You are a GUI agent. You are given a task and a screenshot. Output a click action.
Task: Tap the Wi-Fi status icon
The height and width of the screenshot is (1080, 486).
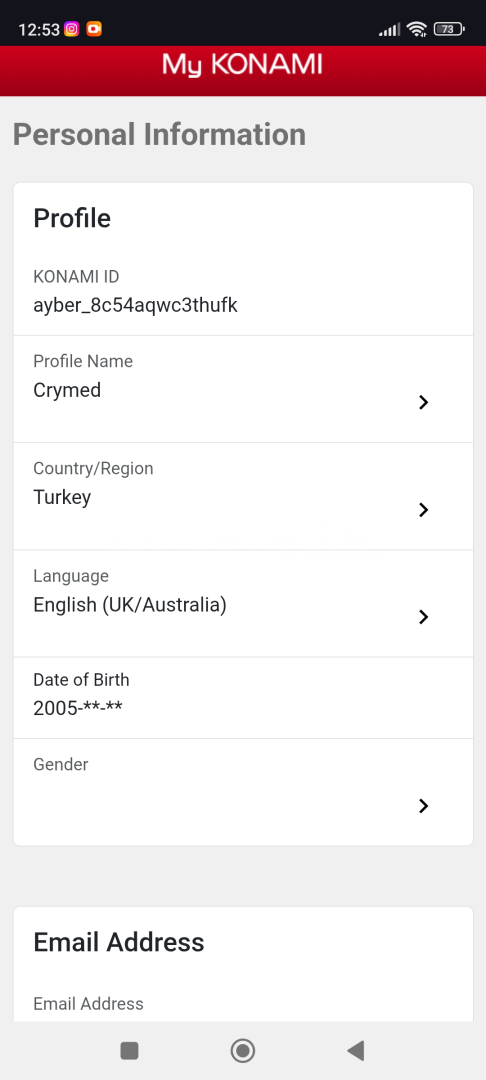click(416, 29)
